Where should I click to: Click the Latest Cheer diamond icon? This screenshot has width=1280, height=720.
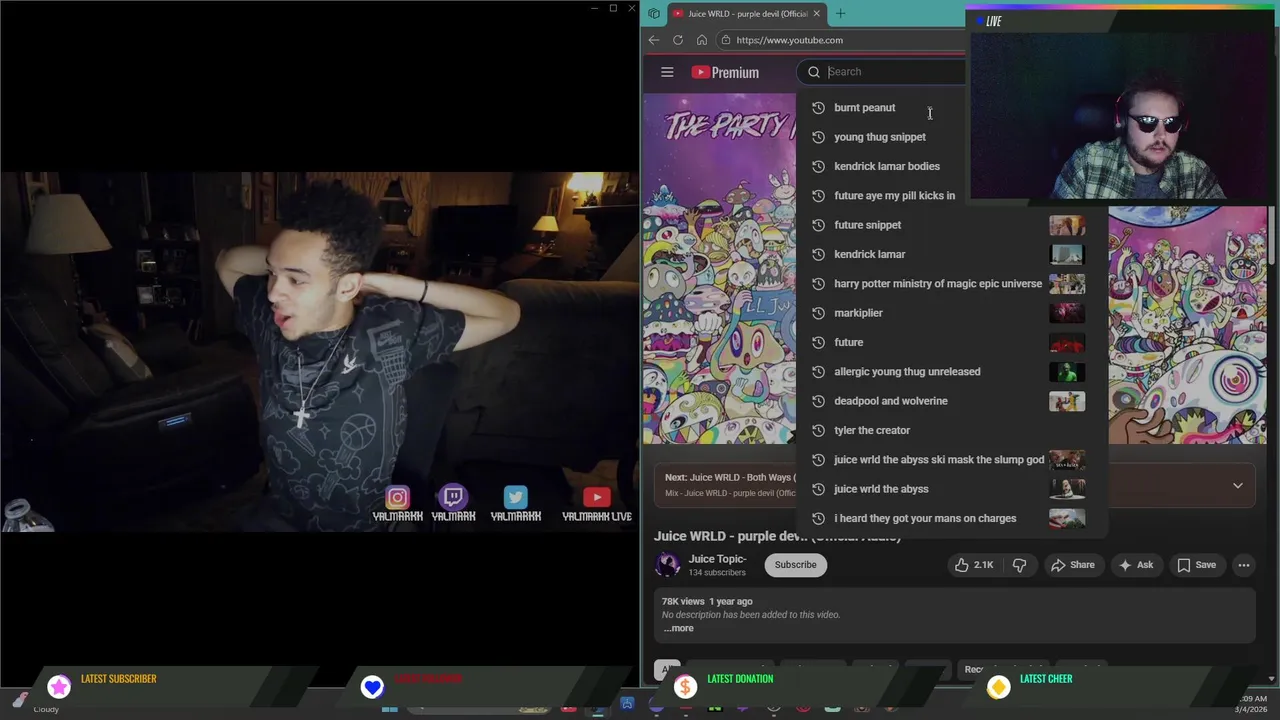click(x=998, y=686)
